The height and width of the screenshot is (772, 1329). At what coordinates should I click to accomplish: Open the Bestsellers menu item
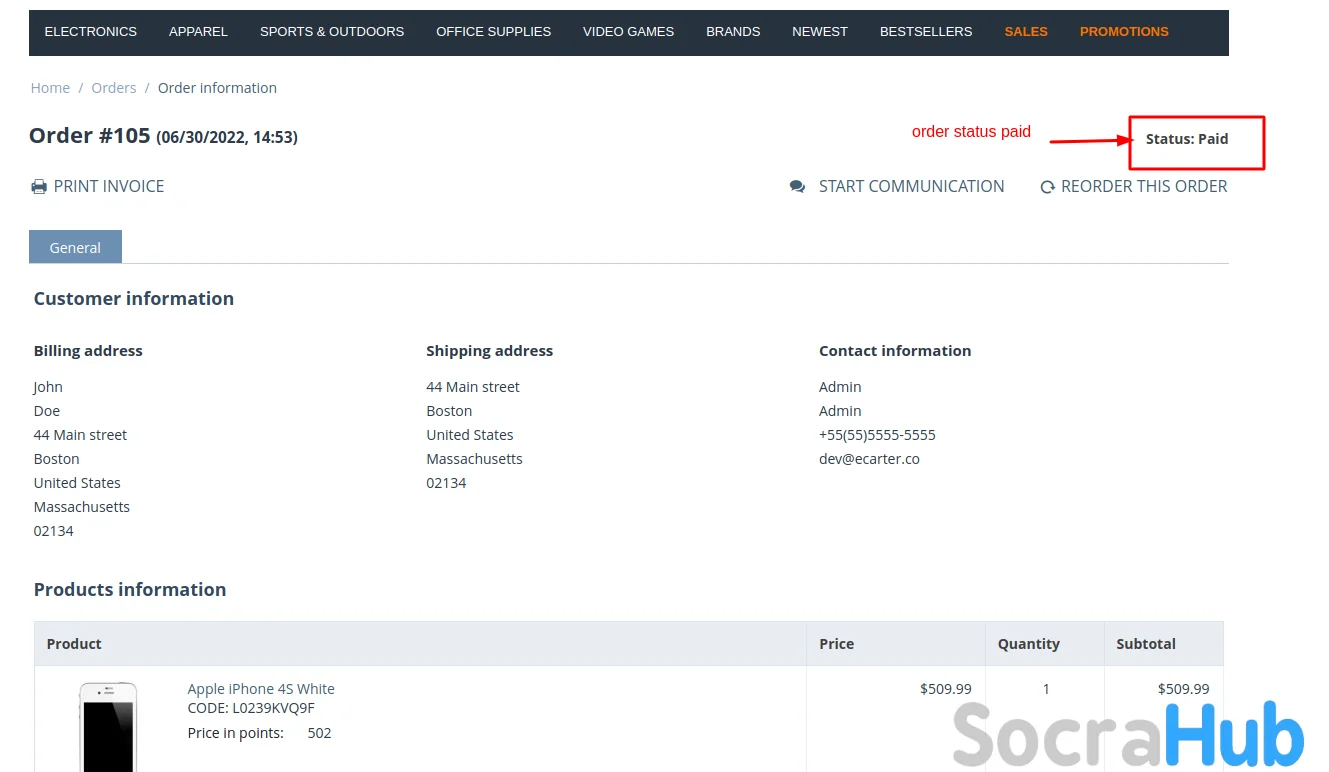click(925, 32)
